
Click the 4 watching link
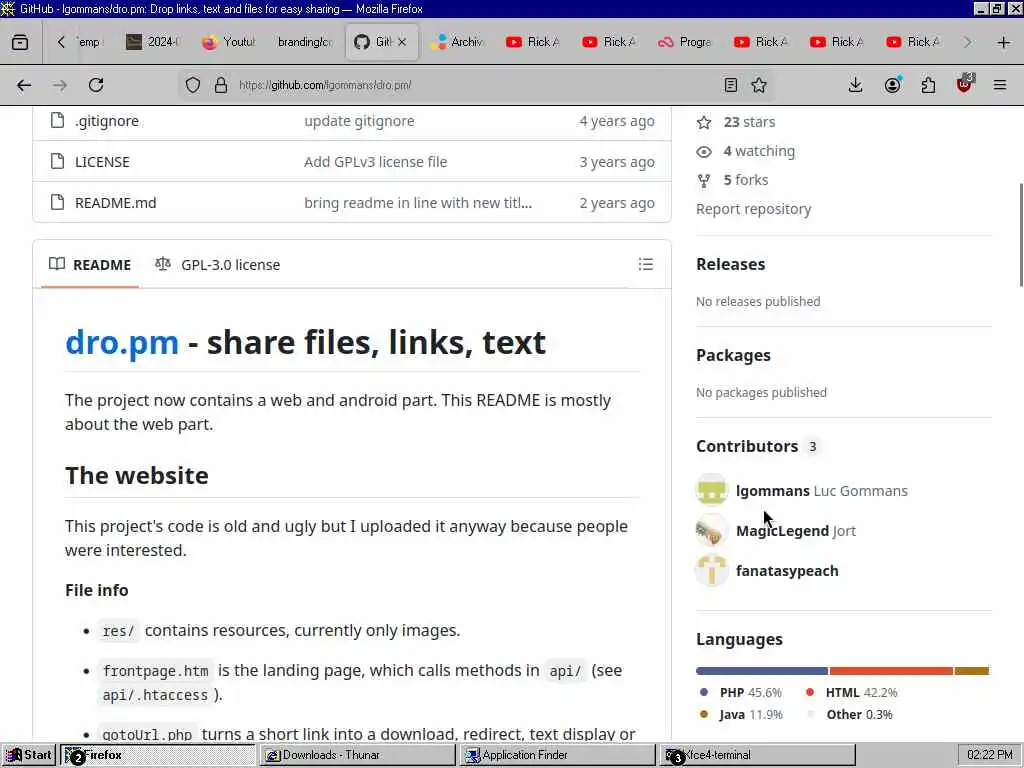click(759, 151)
